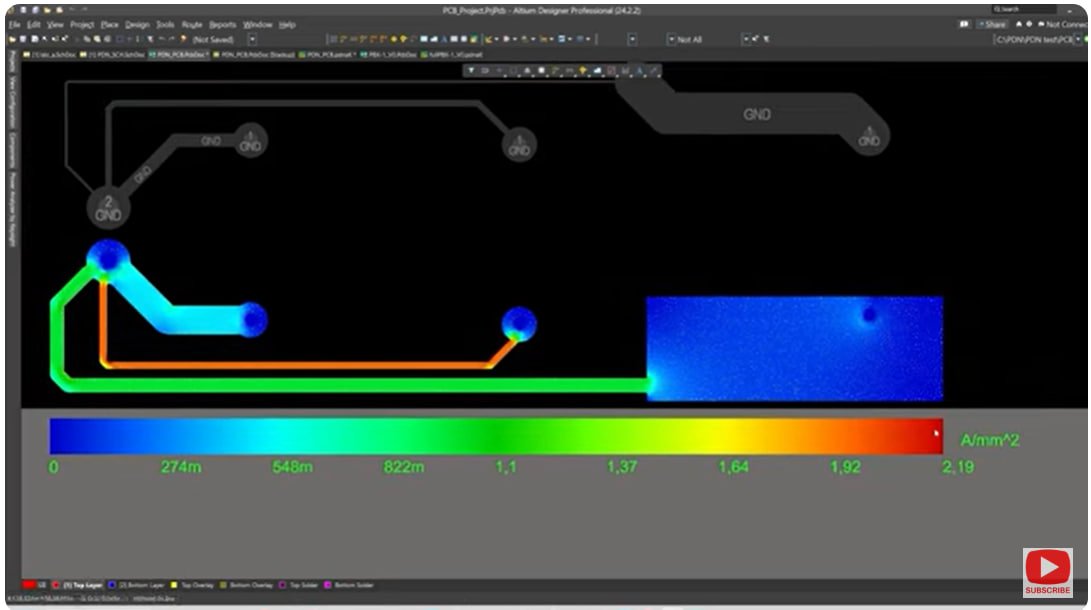Screen dimensions: 1091x610
Task: Click the blue A text icon on floating toolbar
Action: point(640,72)
